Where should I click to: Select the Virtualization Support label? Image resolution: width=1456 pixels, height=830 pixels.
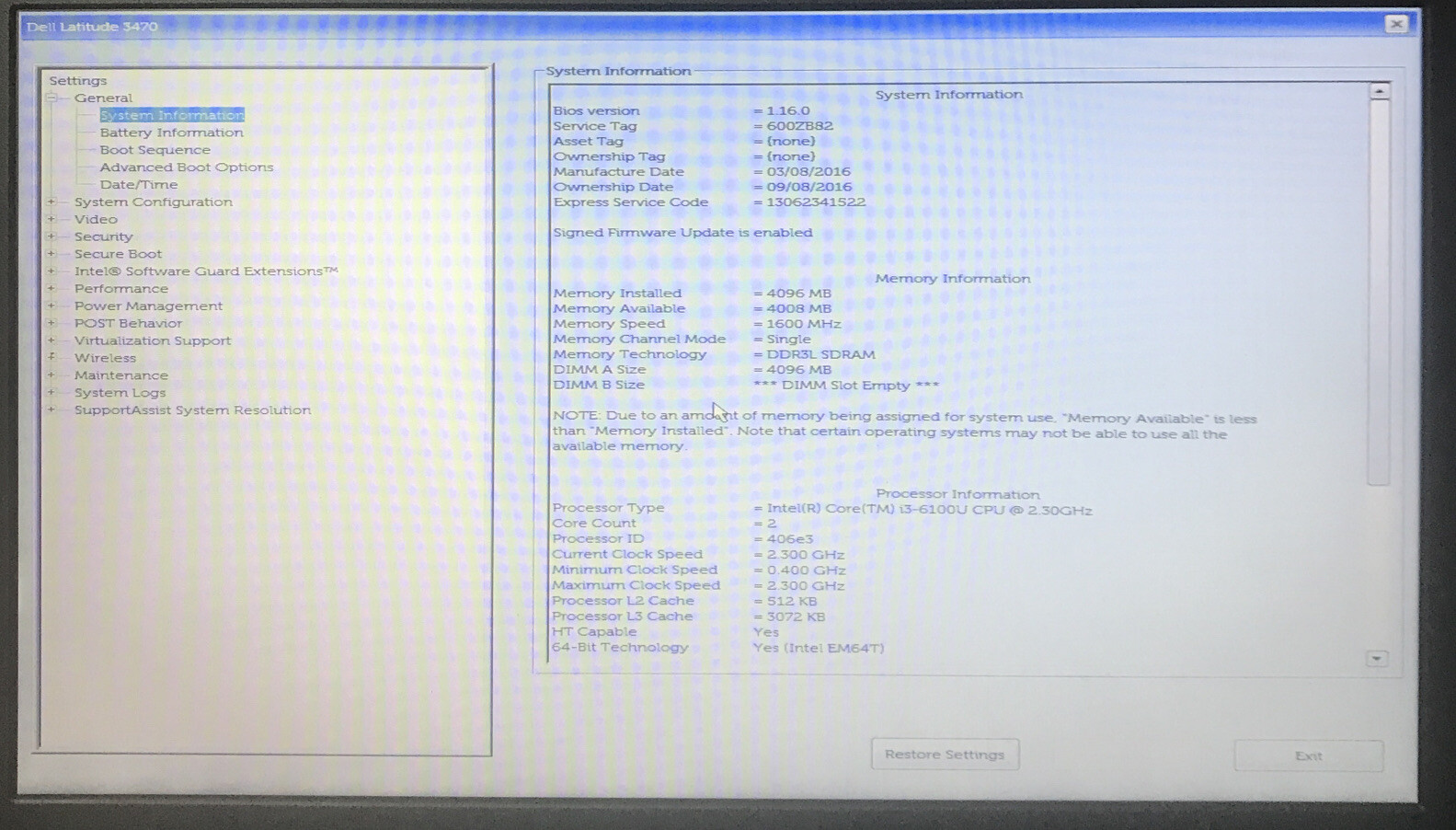pos(152,340)
